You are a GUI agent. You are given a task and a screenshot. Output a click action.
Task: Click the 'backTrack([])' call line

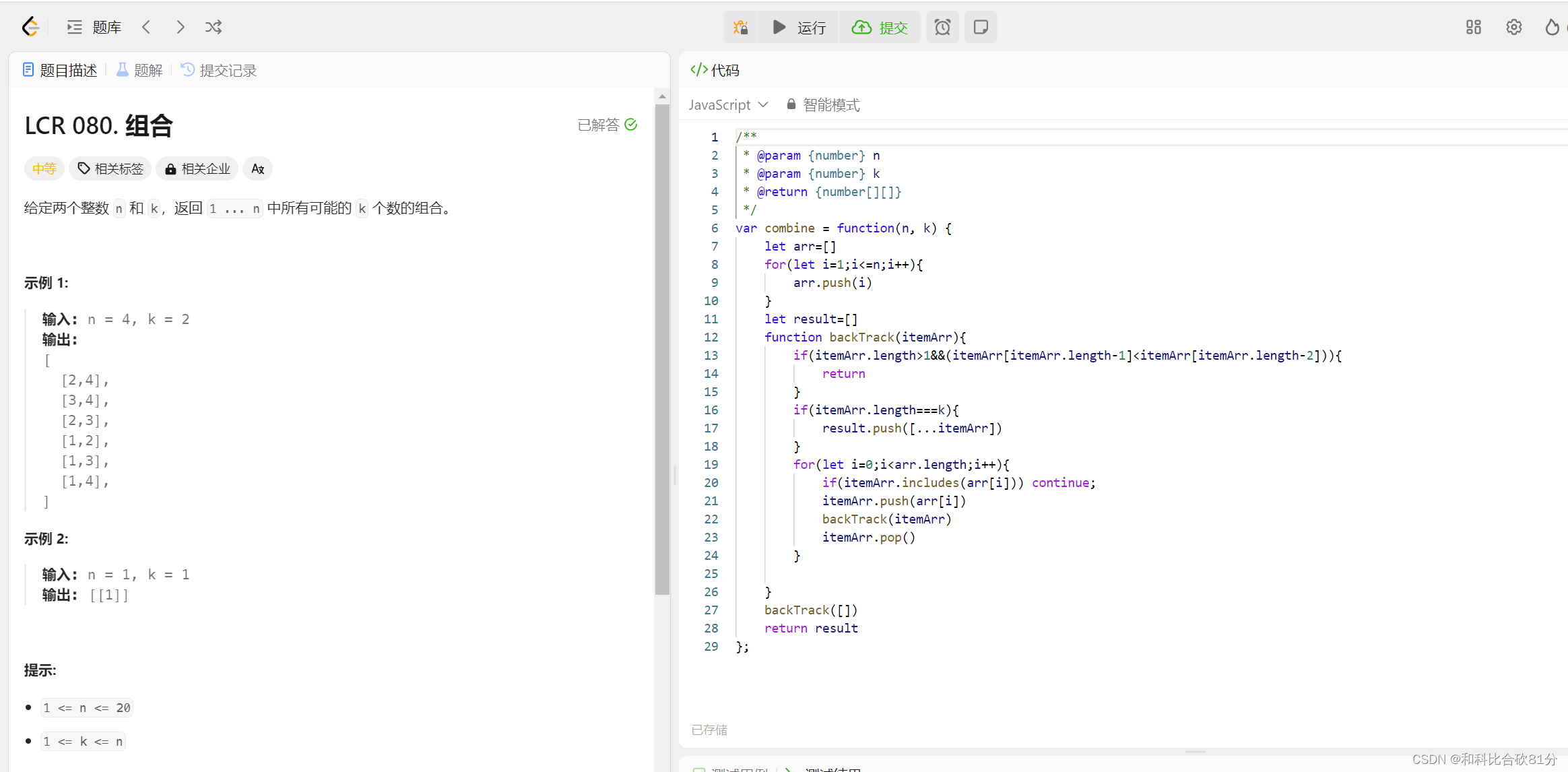pyautogui.click(x=811, y=610)
